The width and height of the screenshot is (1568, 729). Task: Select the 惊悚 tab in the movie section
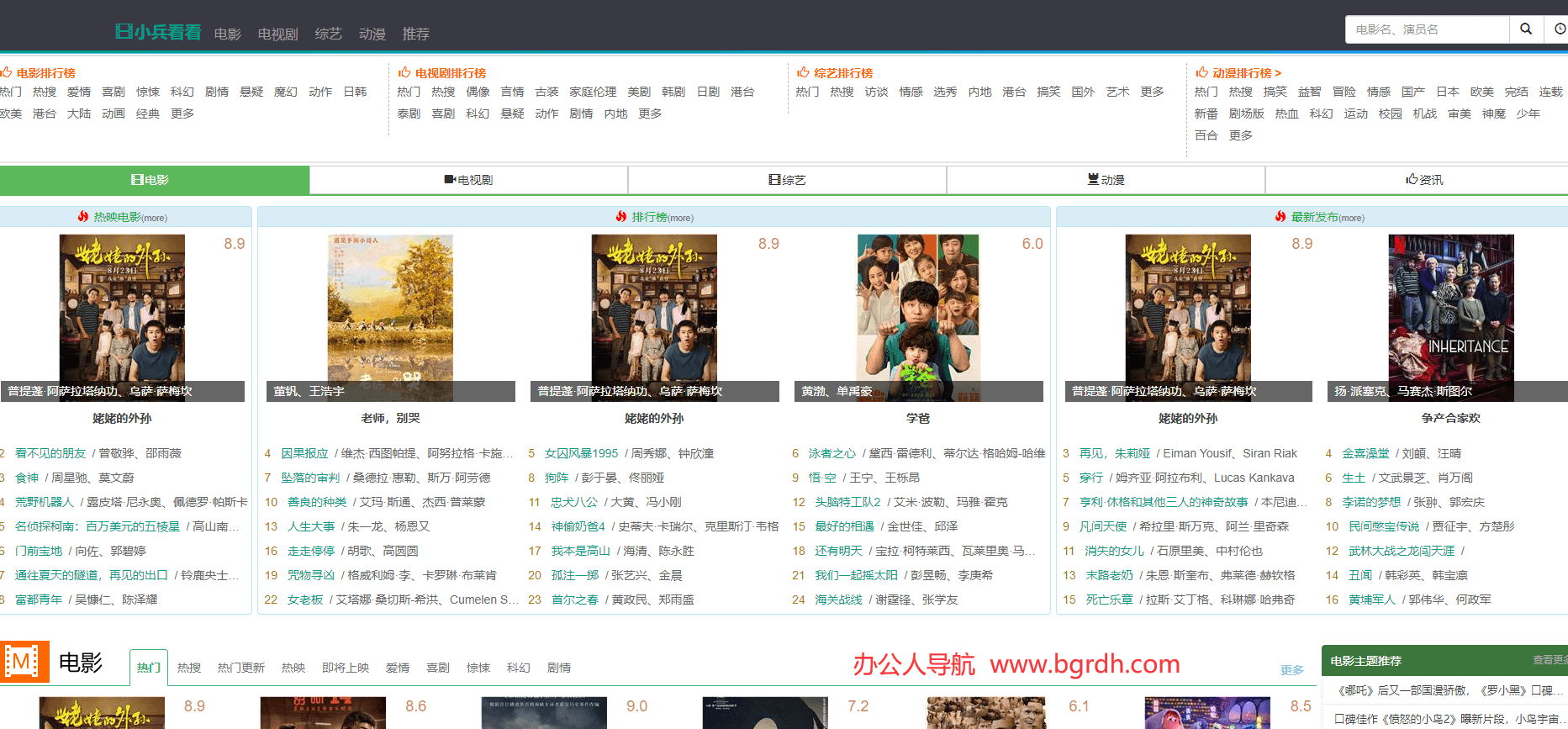(x=478, y=668)
